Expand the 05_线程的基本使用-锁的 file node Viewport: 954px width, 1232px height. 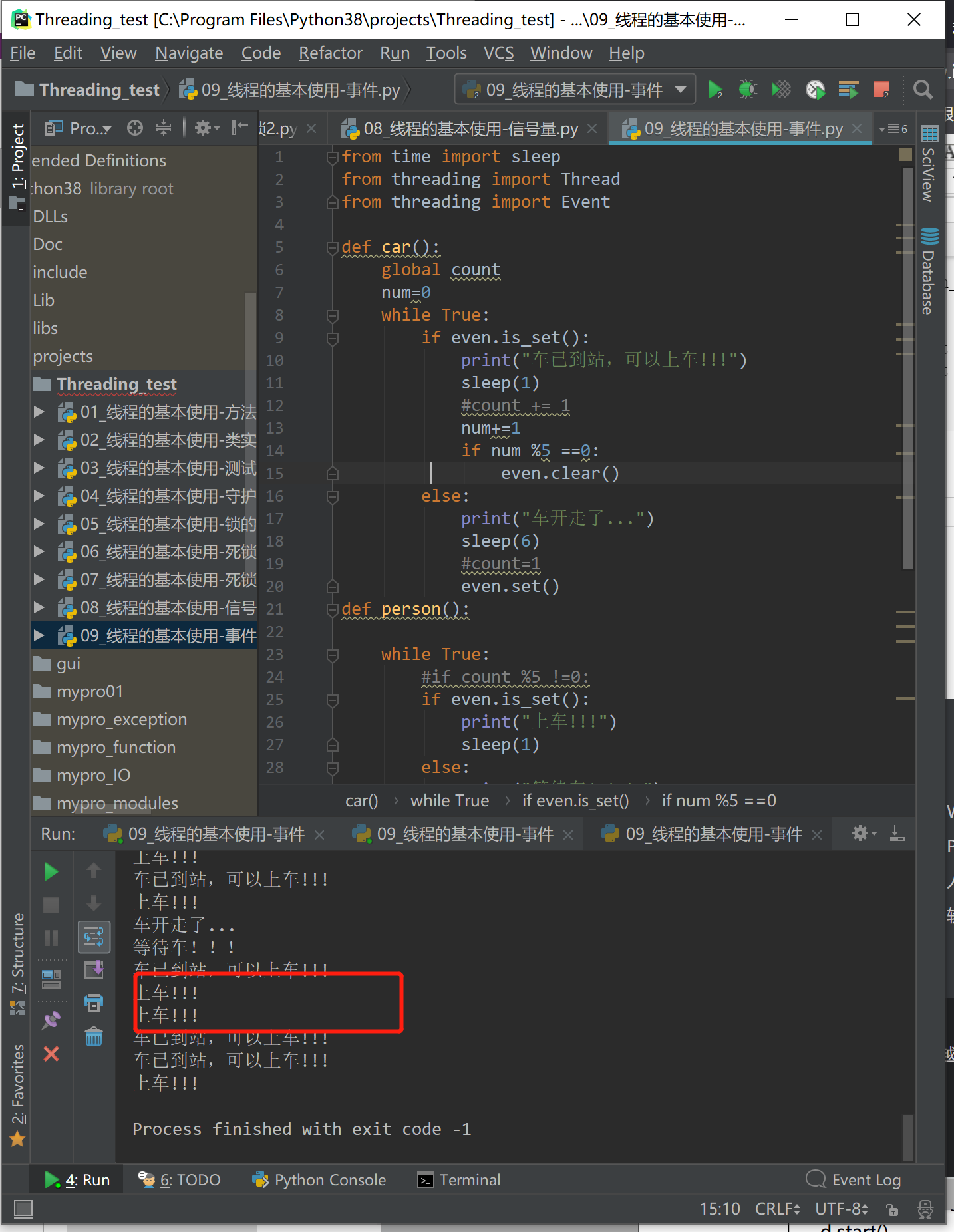[x=39, y=524]
